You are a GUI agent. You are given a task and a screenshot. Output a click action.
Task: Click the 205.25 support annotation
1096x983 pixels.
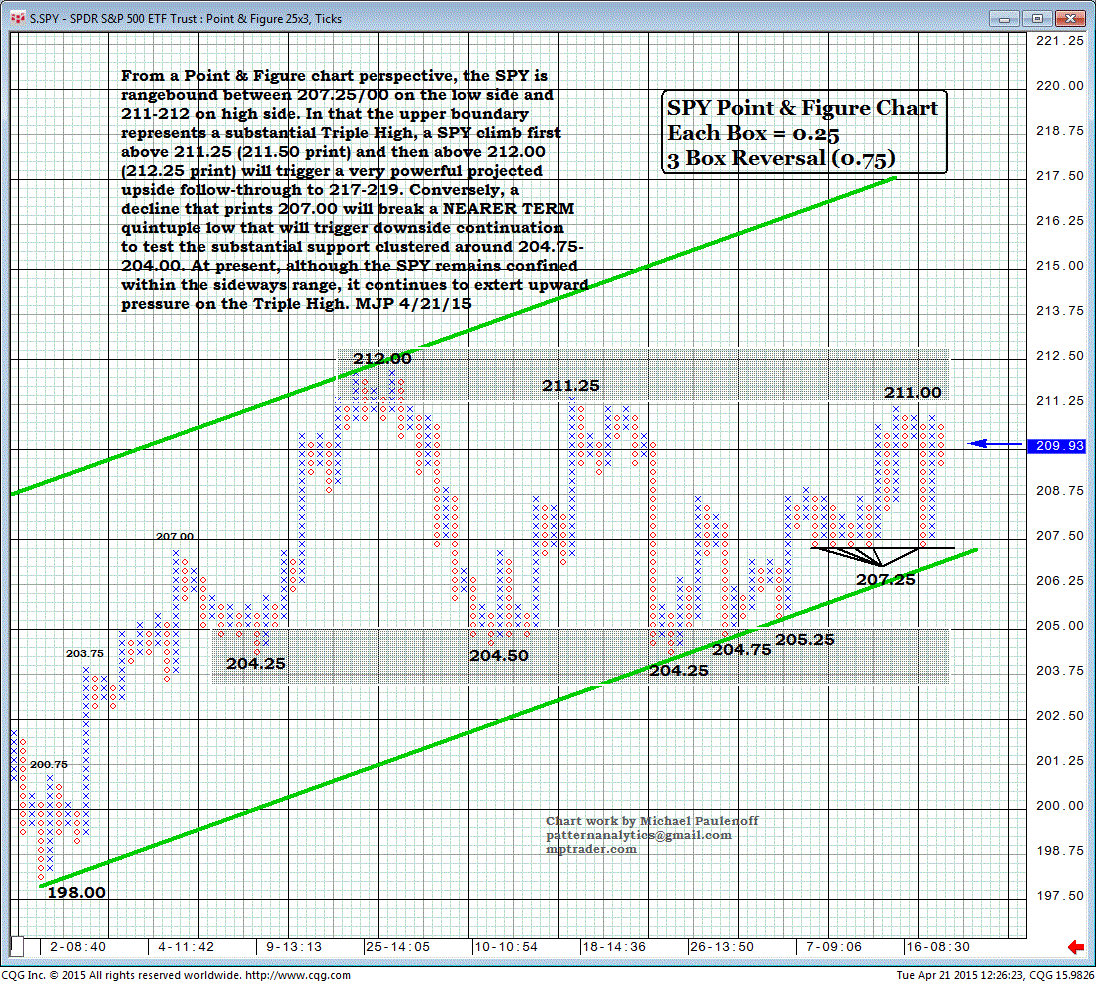[x=805, y=640]
